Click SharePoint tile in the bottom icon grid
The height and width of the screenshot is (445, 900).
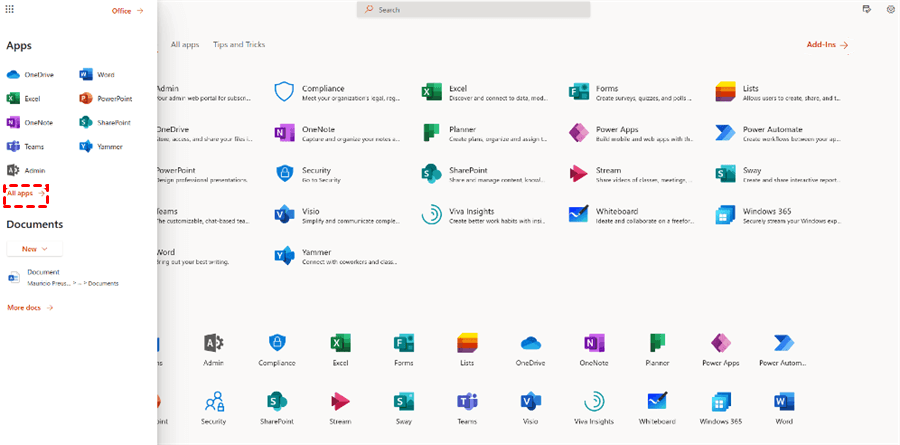click(x=277, y=408)
